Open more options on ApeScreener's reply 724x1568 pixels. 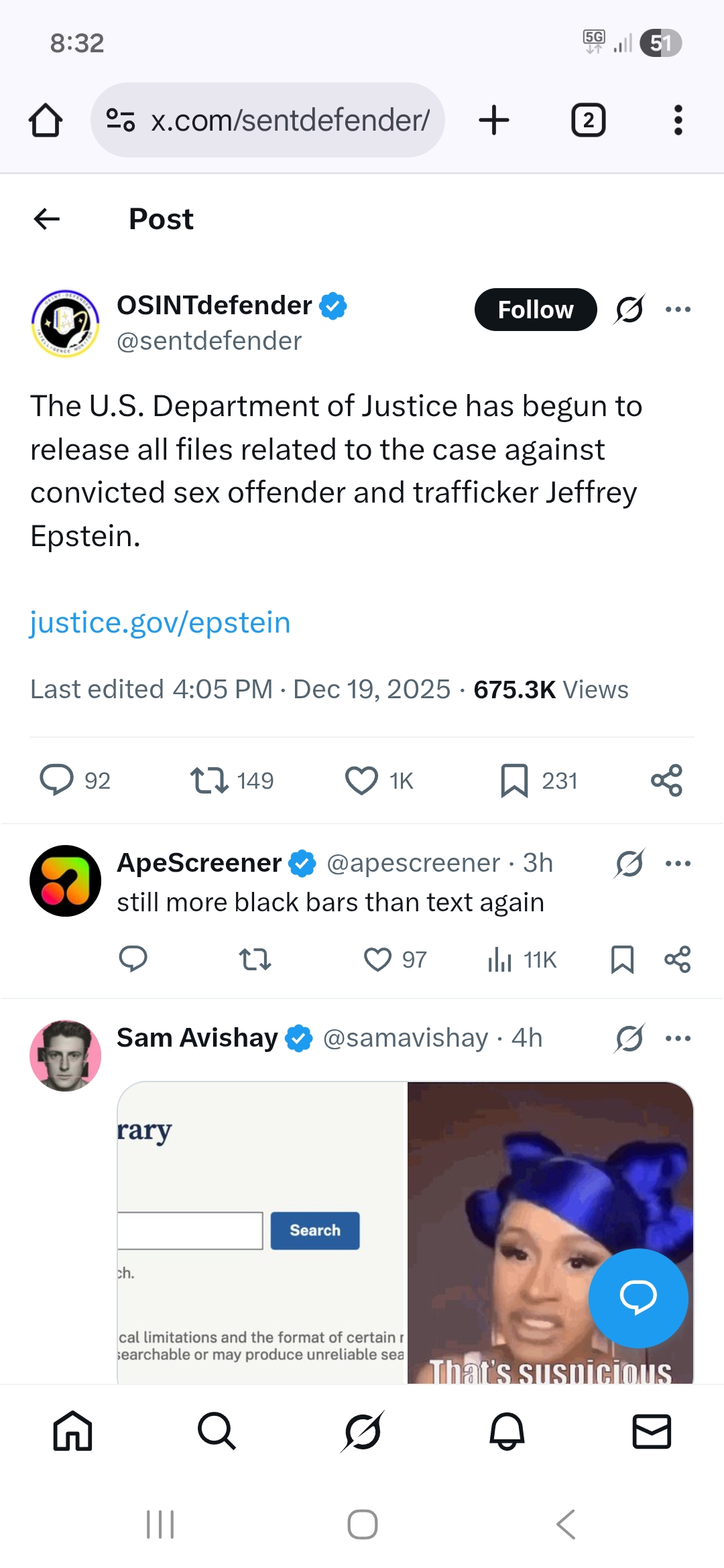(678, 863)
